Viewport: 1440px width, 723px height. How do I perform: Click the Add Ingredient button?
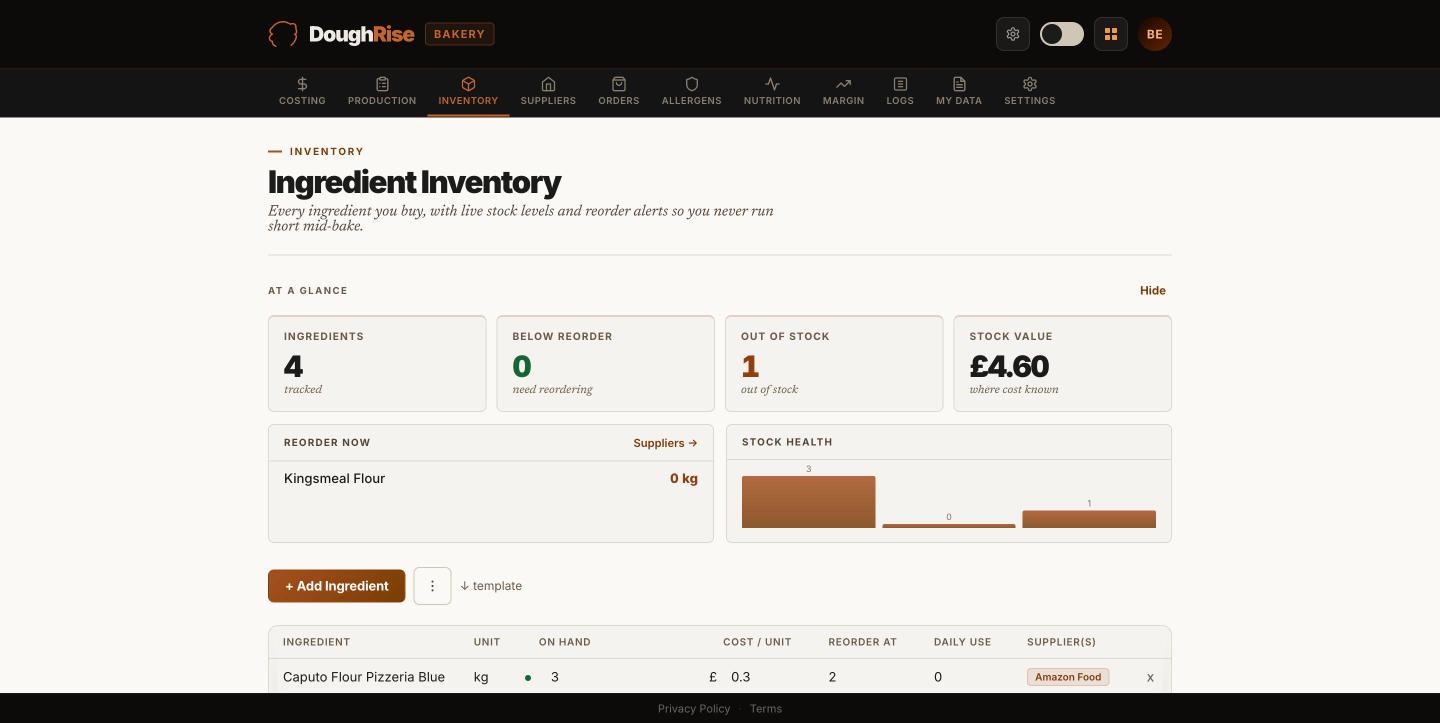pyautogui.click(x=337, y=586)
